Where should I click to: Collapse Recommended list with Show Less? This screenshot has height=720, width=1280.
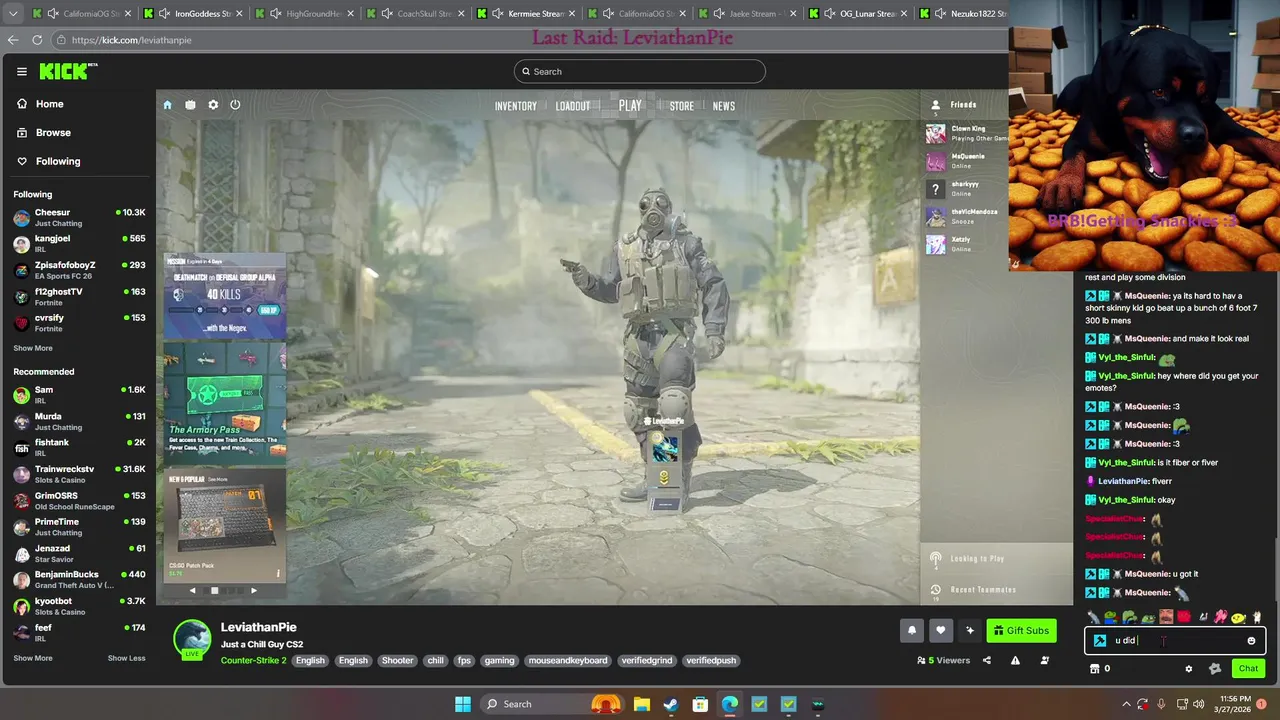[126, 658]
